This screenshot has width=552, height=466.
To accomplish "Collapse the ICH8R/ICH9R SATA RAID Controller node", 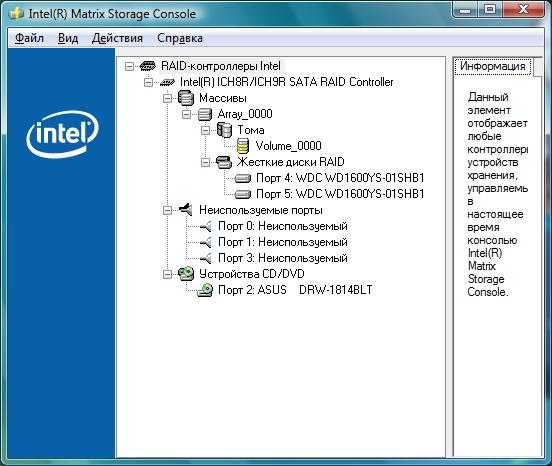I will pyautogui.click(x=149, y=82).
